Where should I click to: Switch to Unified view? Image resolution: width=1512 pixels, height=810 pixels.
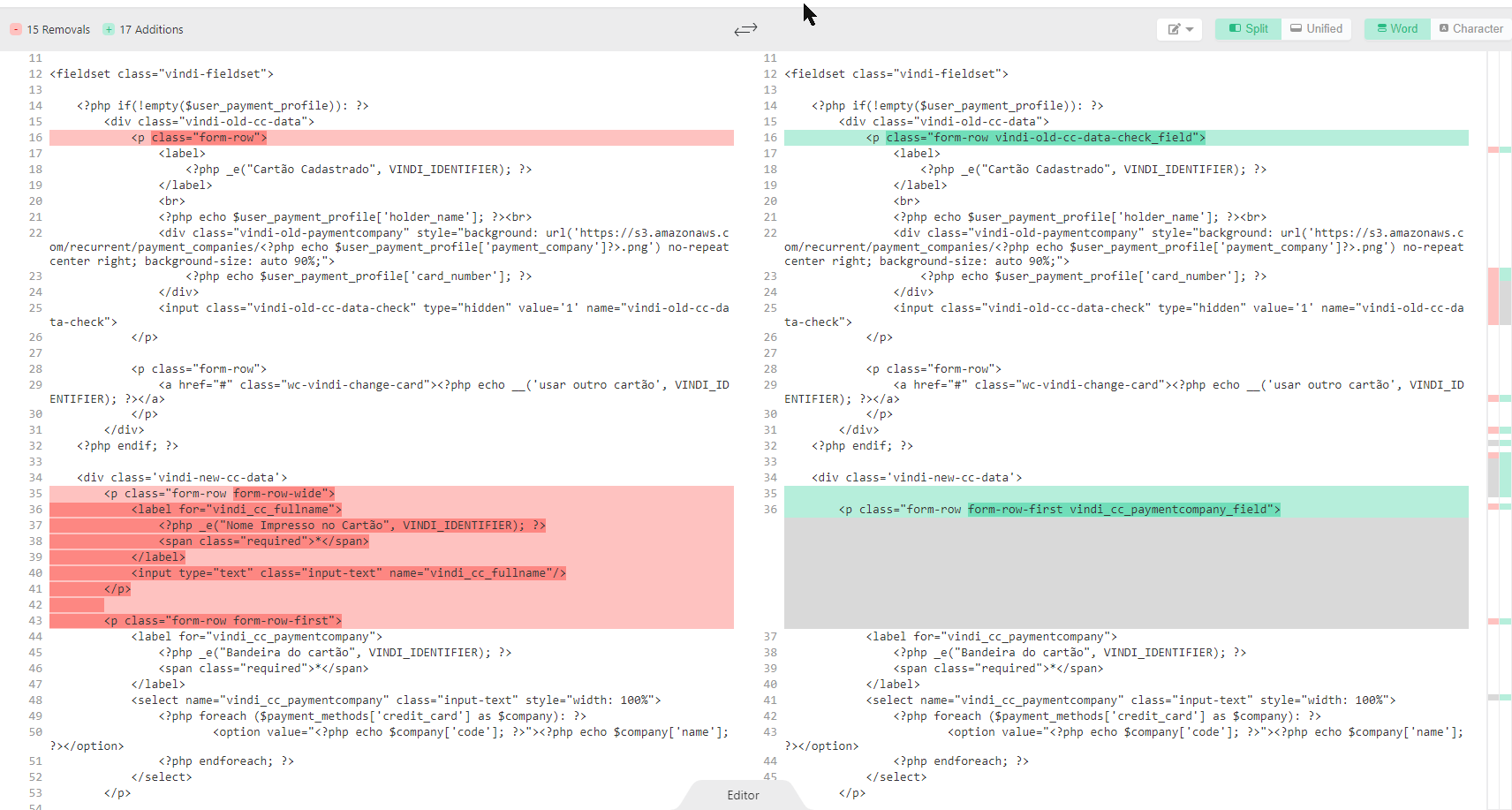1316,29
